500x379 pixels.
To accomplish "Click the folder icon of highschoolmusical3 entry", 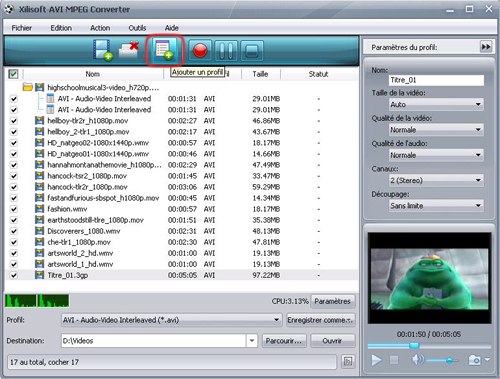I will coord(28,87).
